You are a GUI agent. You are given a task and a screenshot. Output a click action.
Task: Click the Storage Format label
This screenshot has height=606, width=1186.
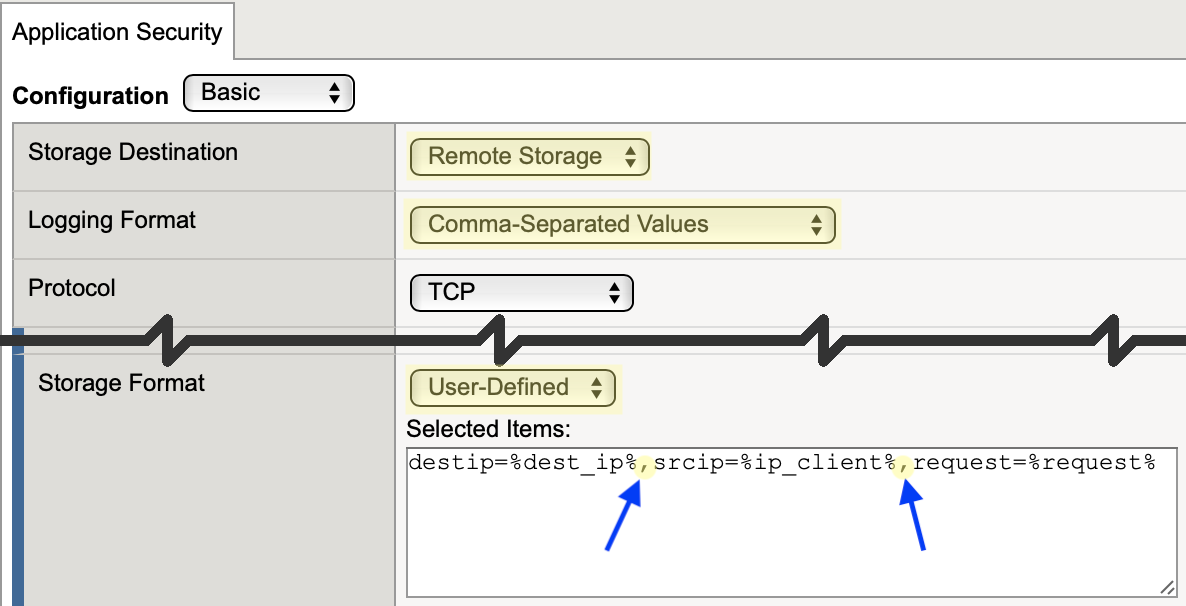(x=122, y=383)
